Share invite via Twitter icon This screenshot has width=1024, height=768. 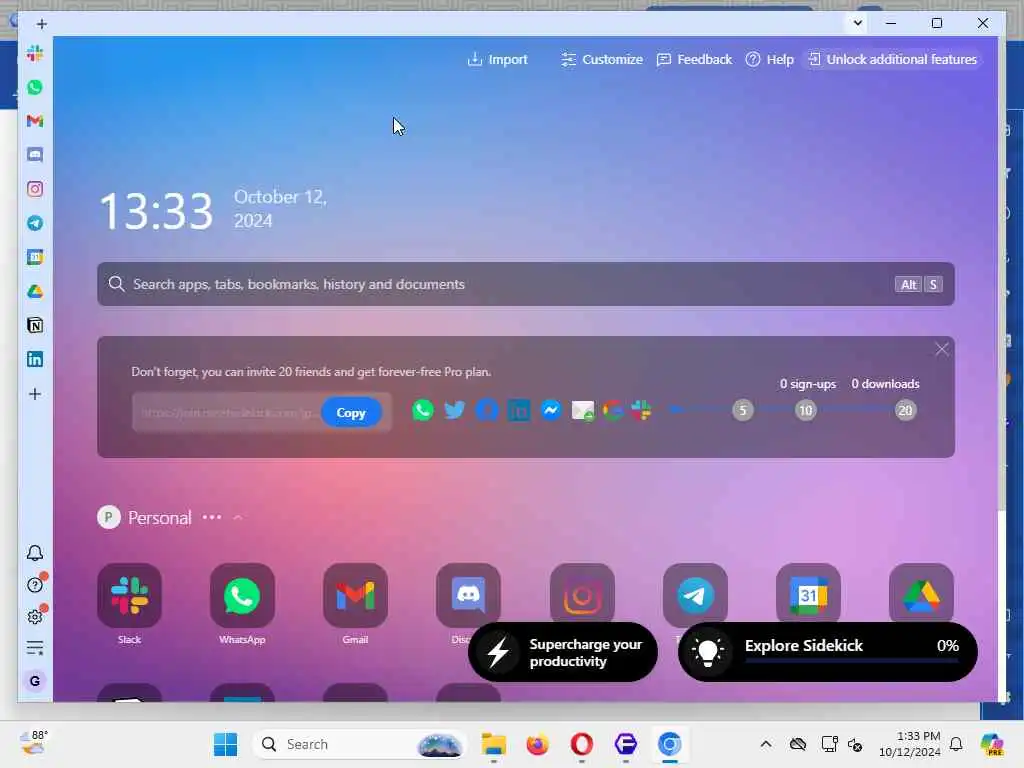(x=455, y=410)
